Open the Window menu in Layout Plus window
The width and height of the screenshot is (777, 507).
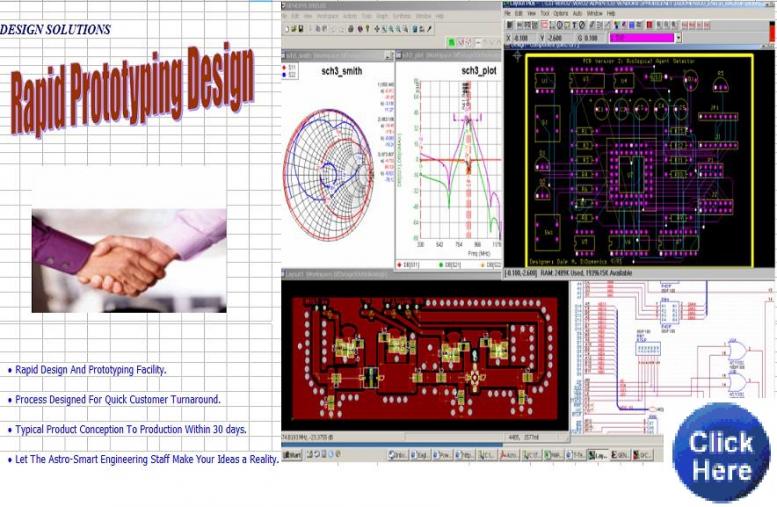(x=595, y=13)
